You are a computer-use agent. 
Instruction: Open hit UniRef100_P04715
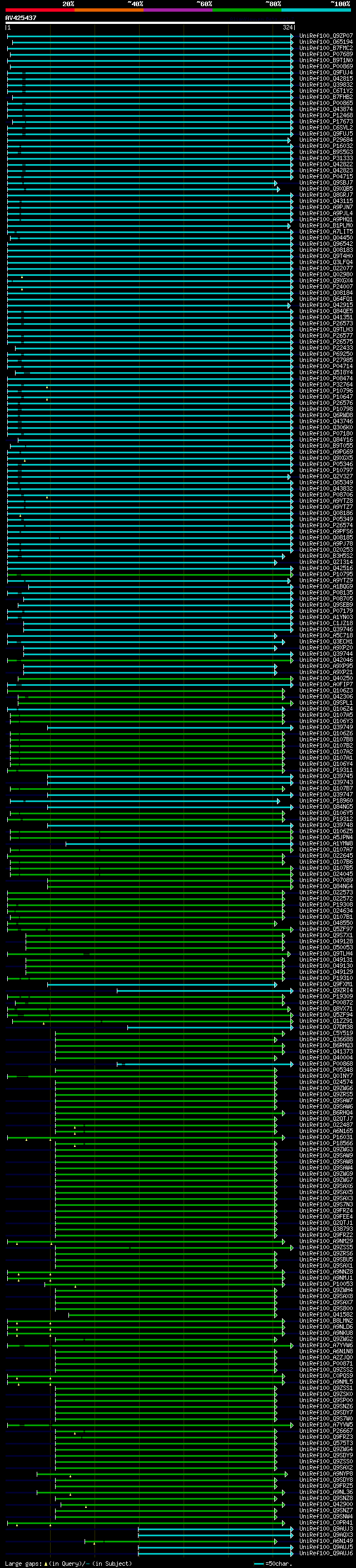point(326,176)
